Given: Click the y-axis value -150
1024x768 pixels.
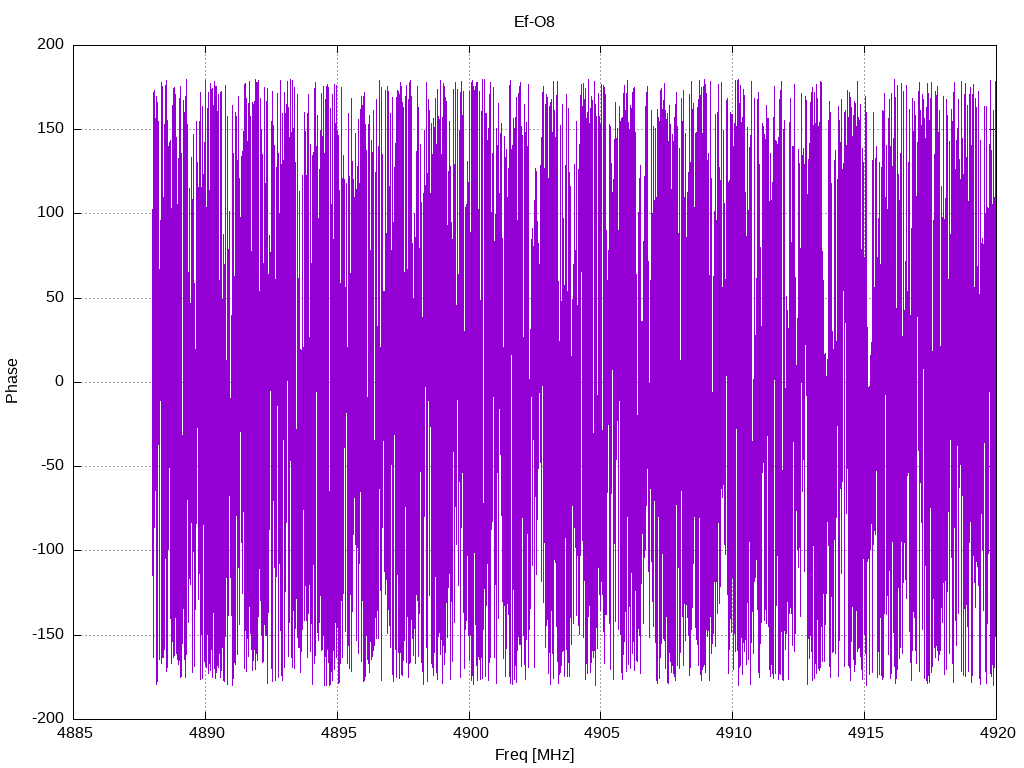Looking at the screenshot, I should click(x=48, y=634).
